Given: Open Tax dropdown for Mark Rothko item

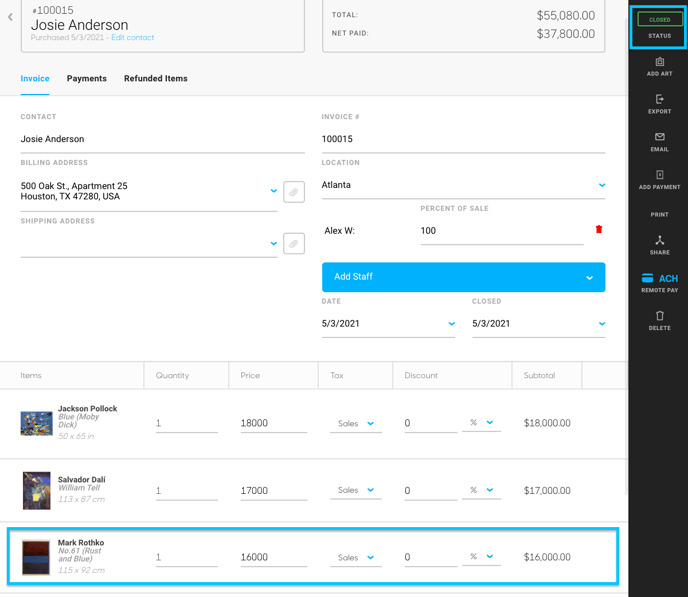Looking at the screenshot, I should coord(356,557).
